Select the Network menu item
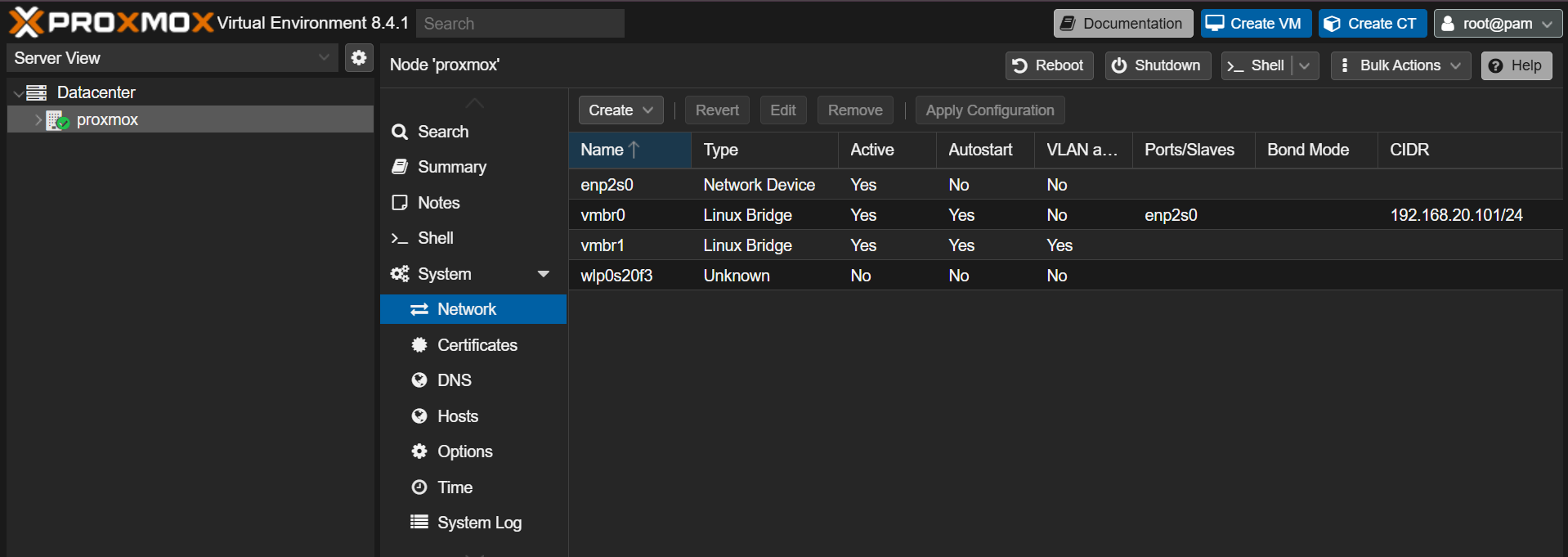This screenshot has height=557, width=1568. (466, 309)
